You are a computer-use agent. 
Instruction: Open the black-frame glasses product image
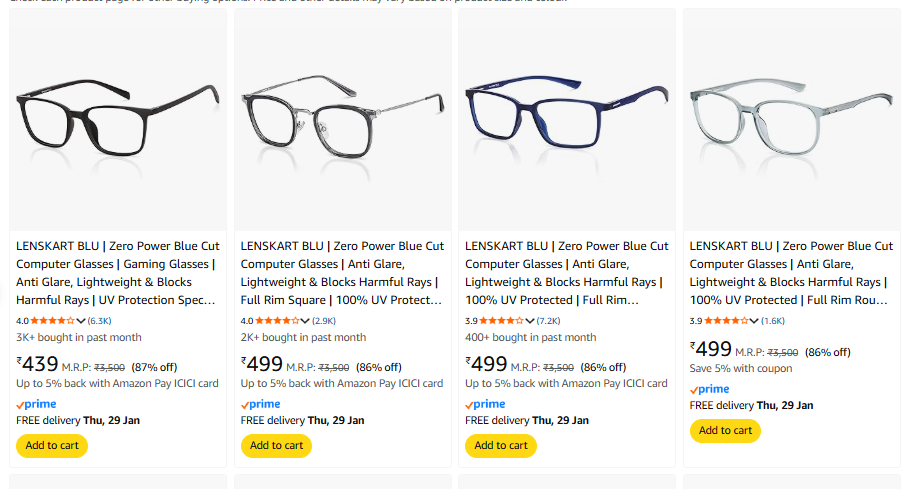(118, 120)
